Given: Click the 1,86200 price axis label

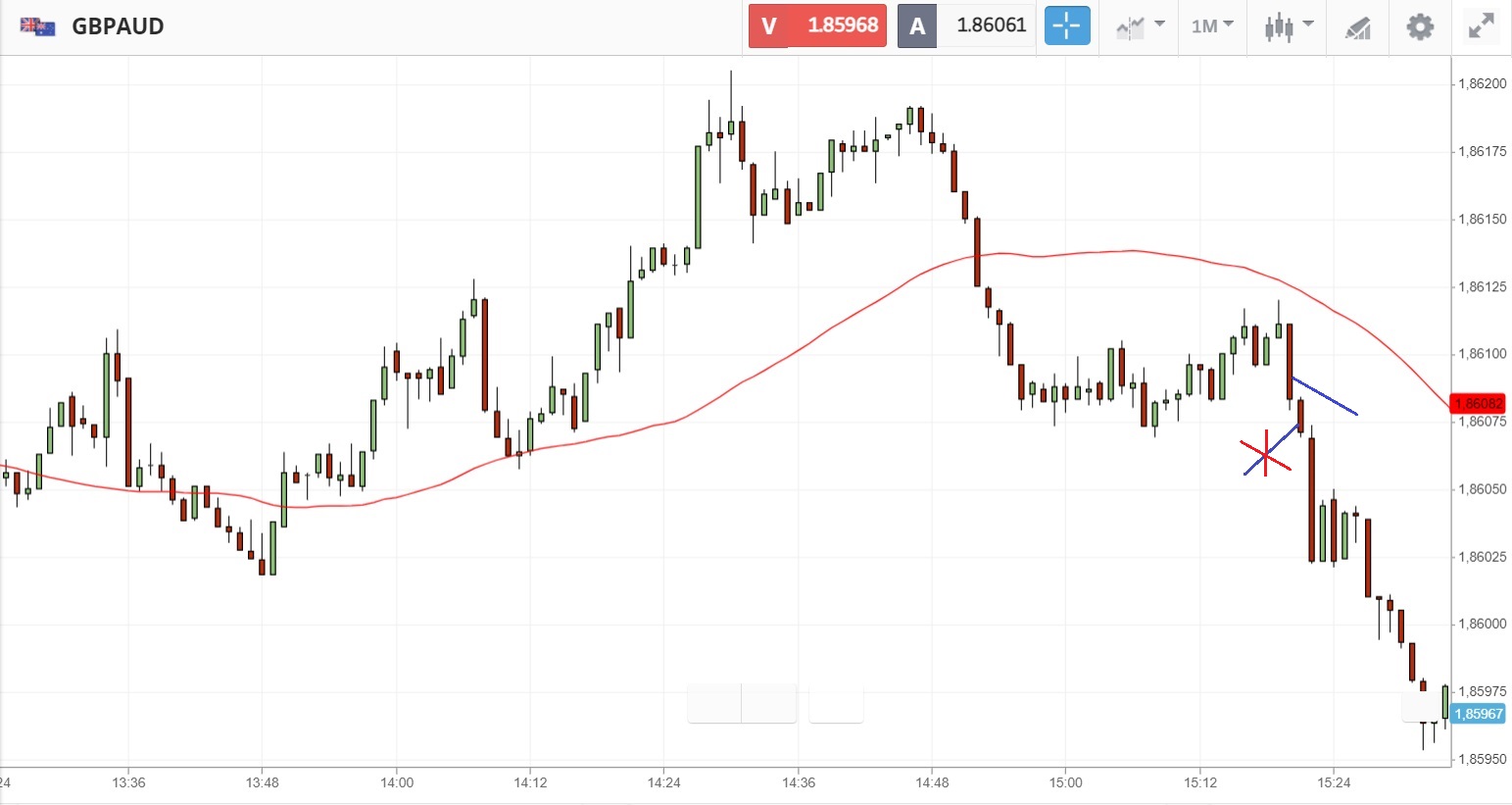Looking at the screenshot, I should coord(1483,84).
